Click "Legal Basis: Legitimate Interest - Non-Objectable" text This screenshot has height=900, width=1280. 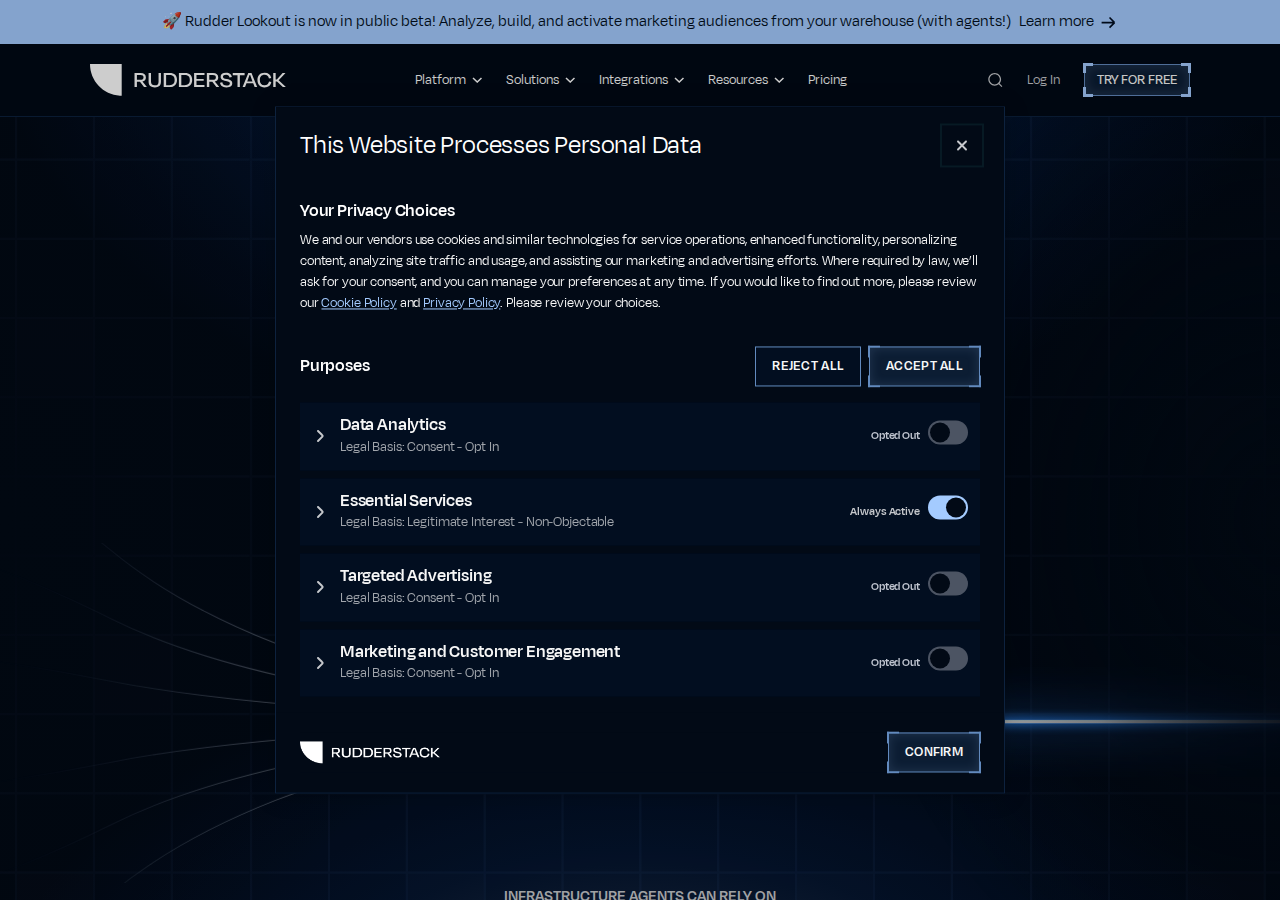coord(477,522)
